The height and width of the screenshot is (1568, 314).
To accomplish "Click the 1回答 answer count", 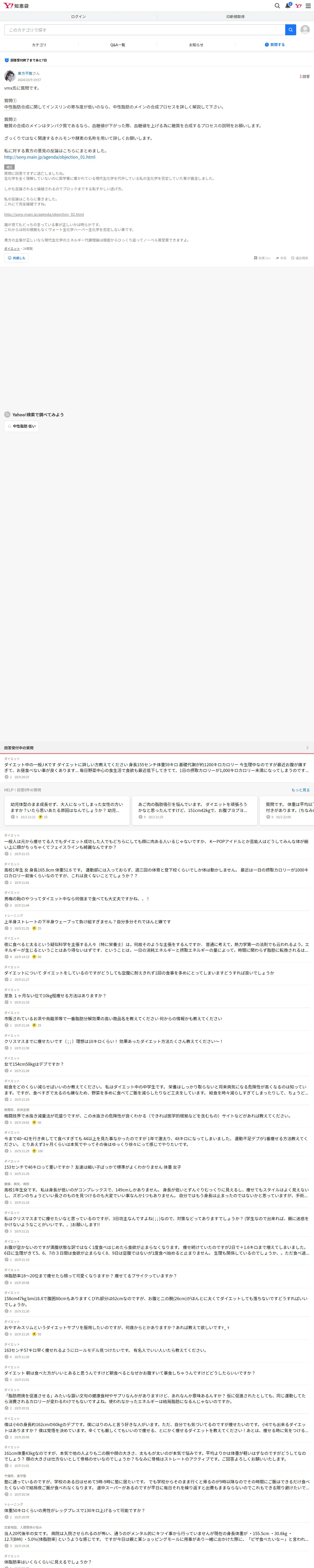I will tap(304, 77).
